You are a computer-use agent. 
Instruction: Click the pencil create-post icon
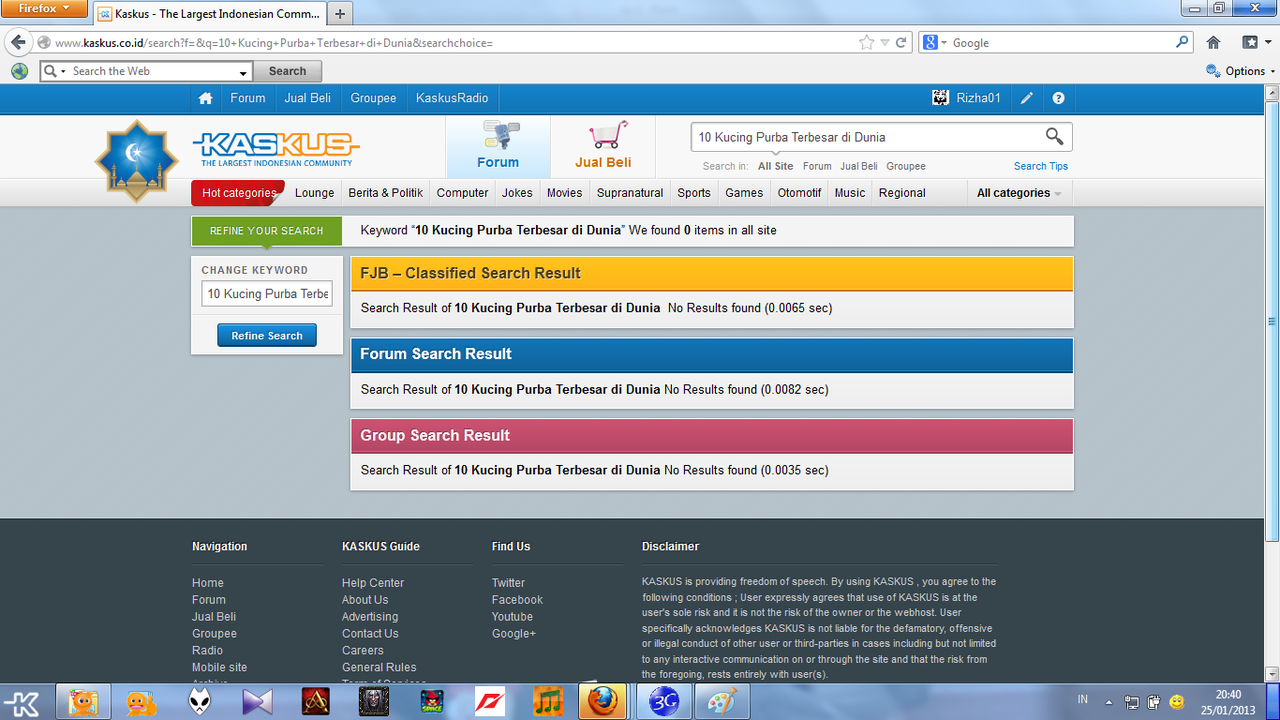pos(1026,98)
